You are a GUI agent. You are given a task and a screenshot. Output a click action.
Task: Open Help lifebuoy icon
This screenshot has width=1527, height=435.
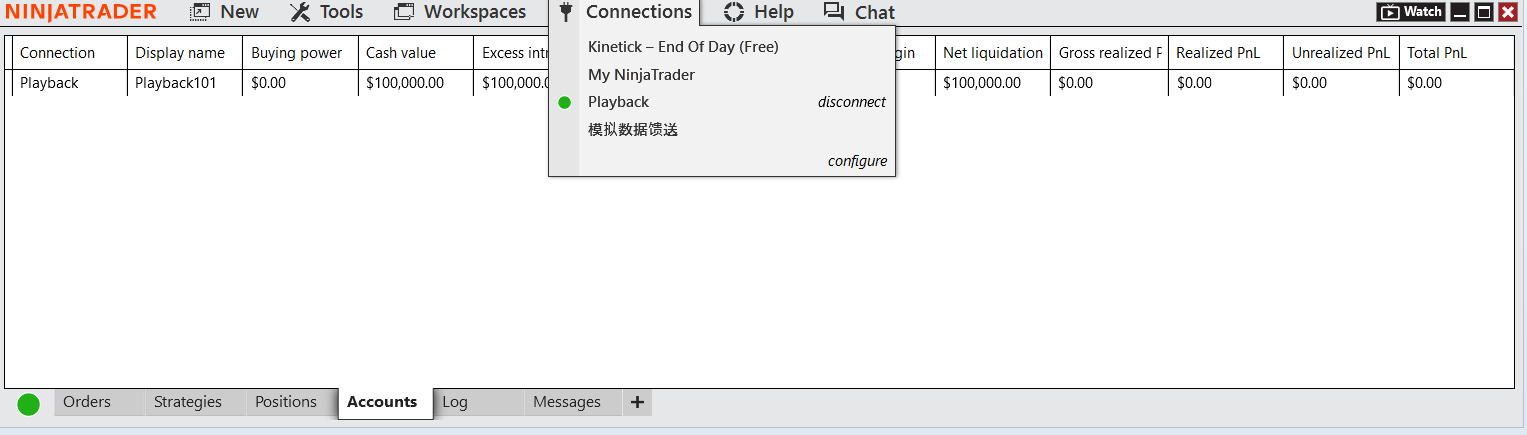click(x=734, y=12)
